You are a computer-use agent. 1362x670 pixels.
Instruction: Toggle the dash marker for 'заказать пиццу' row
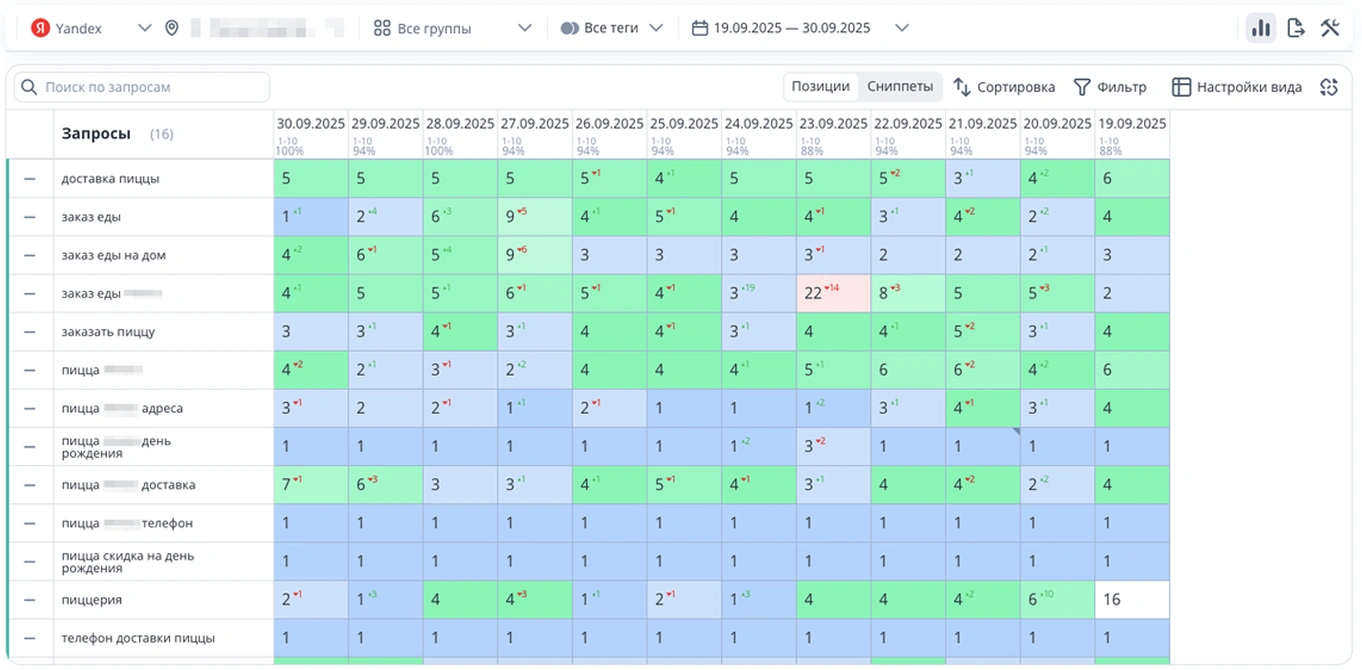click(29, 332)
